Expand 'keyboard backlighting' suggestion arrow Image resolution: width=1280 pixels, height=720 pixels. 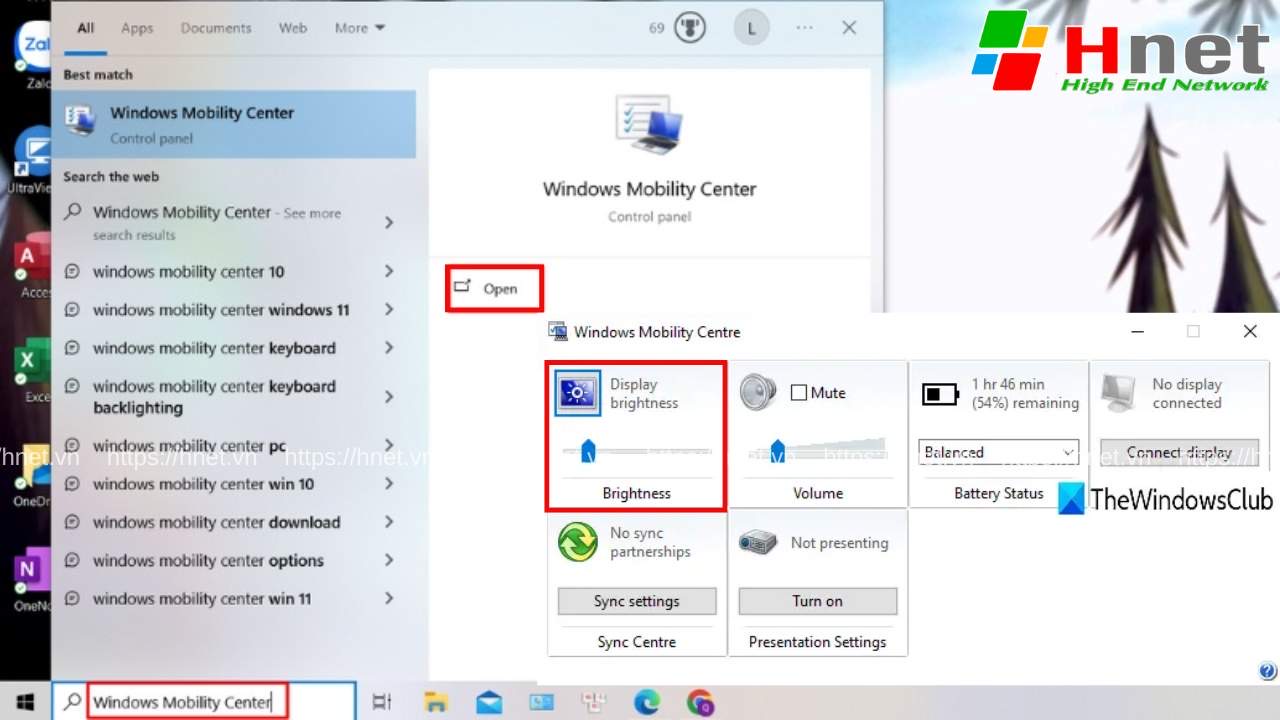(389, 397)
